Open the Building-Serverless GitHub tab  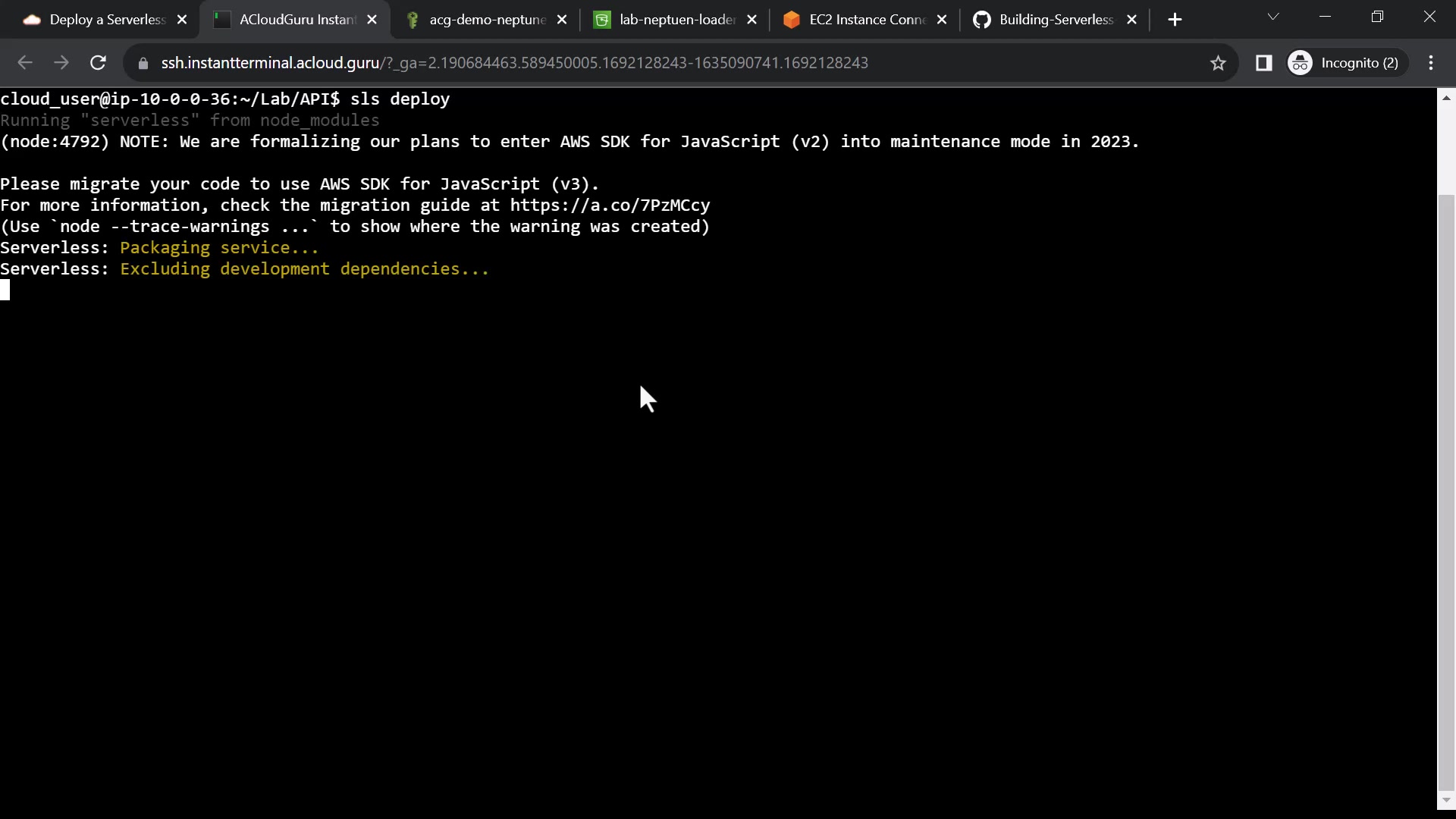pyautogui.click(x=1054, y=20)
